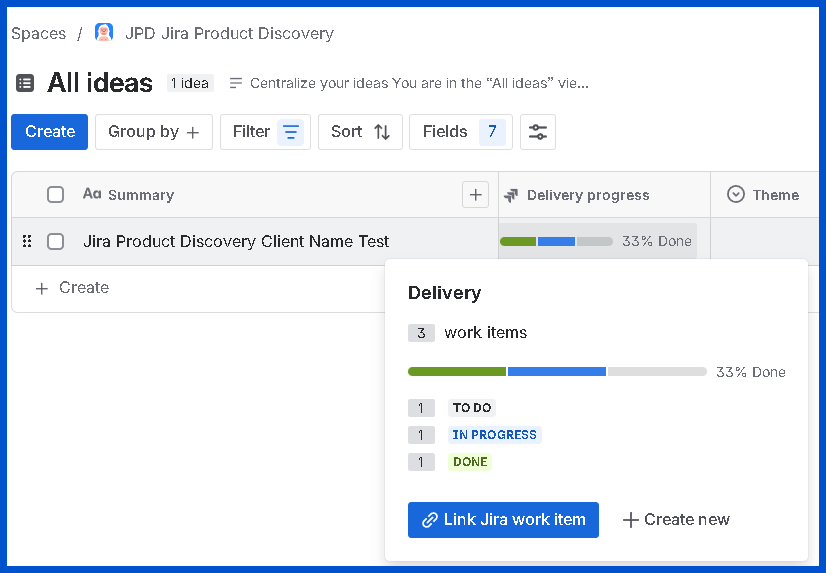This screenshot has height=573, width=826.
Task: Click Create new in Delivery popup
Action: click(676, 520)
